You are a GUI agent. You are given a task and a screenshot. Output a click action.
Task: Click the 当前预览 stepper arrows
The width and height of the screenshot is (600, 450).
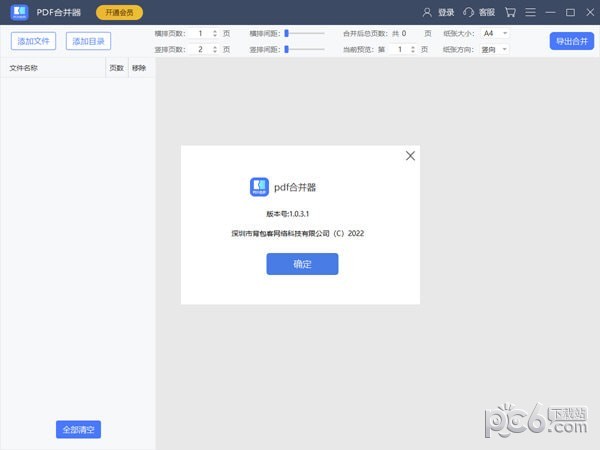point(413,49)
